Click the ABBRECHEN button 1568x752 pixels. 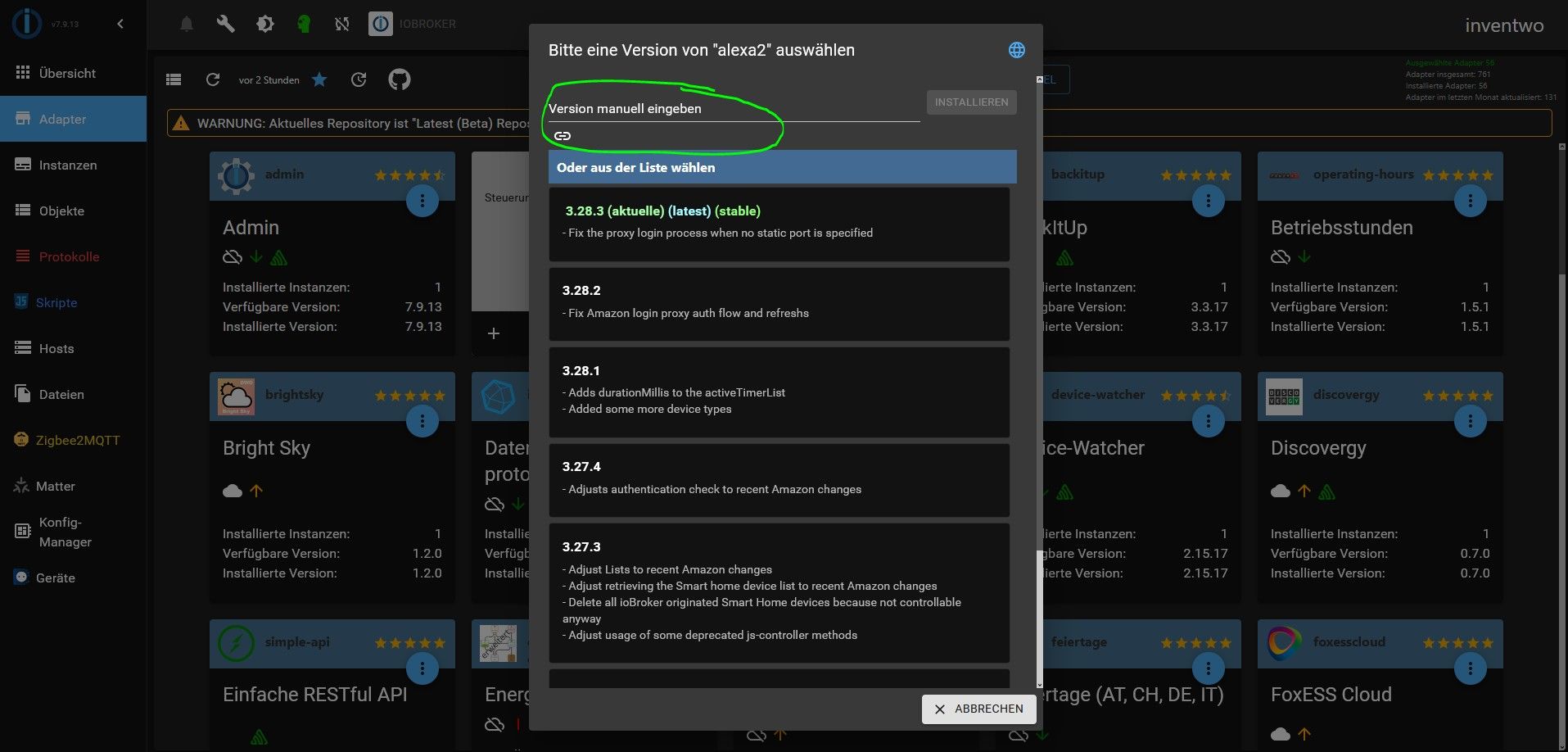click(x=979, y=709)
